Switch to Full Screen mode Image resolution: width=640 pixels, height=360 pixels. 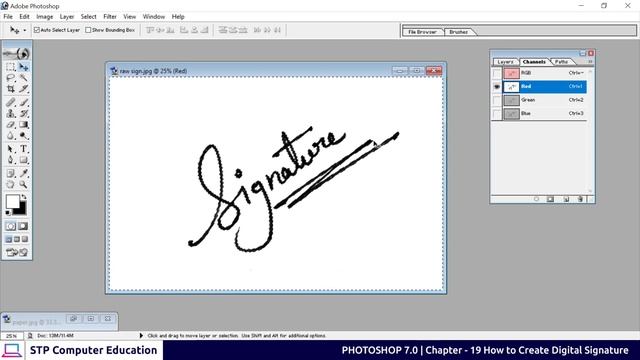pos(25,239)
